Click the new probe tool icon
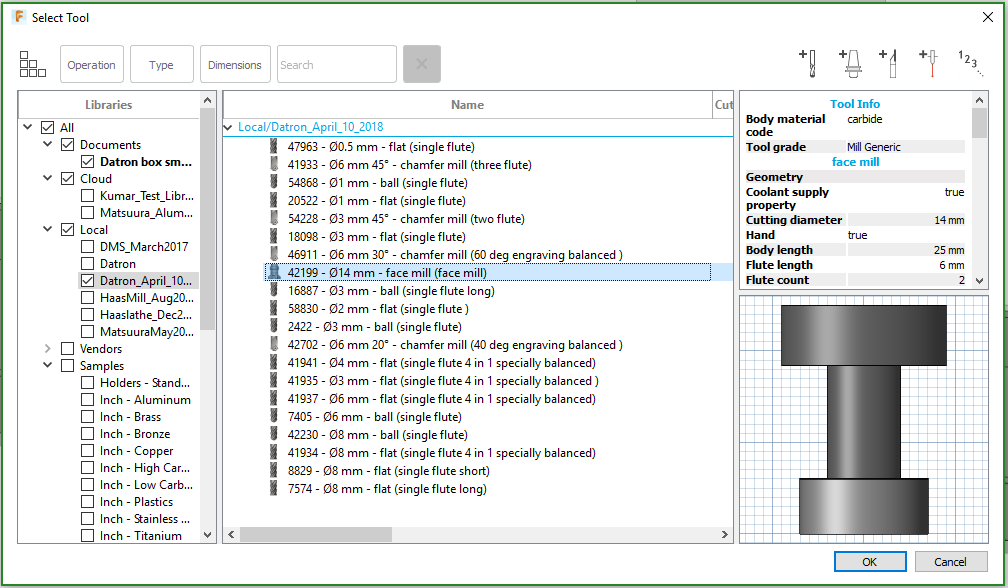The width and height of the screenshot is (1008, 588). point(929,64)
